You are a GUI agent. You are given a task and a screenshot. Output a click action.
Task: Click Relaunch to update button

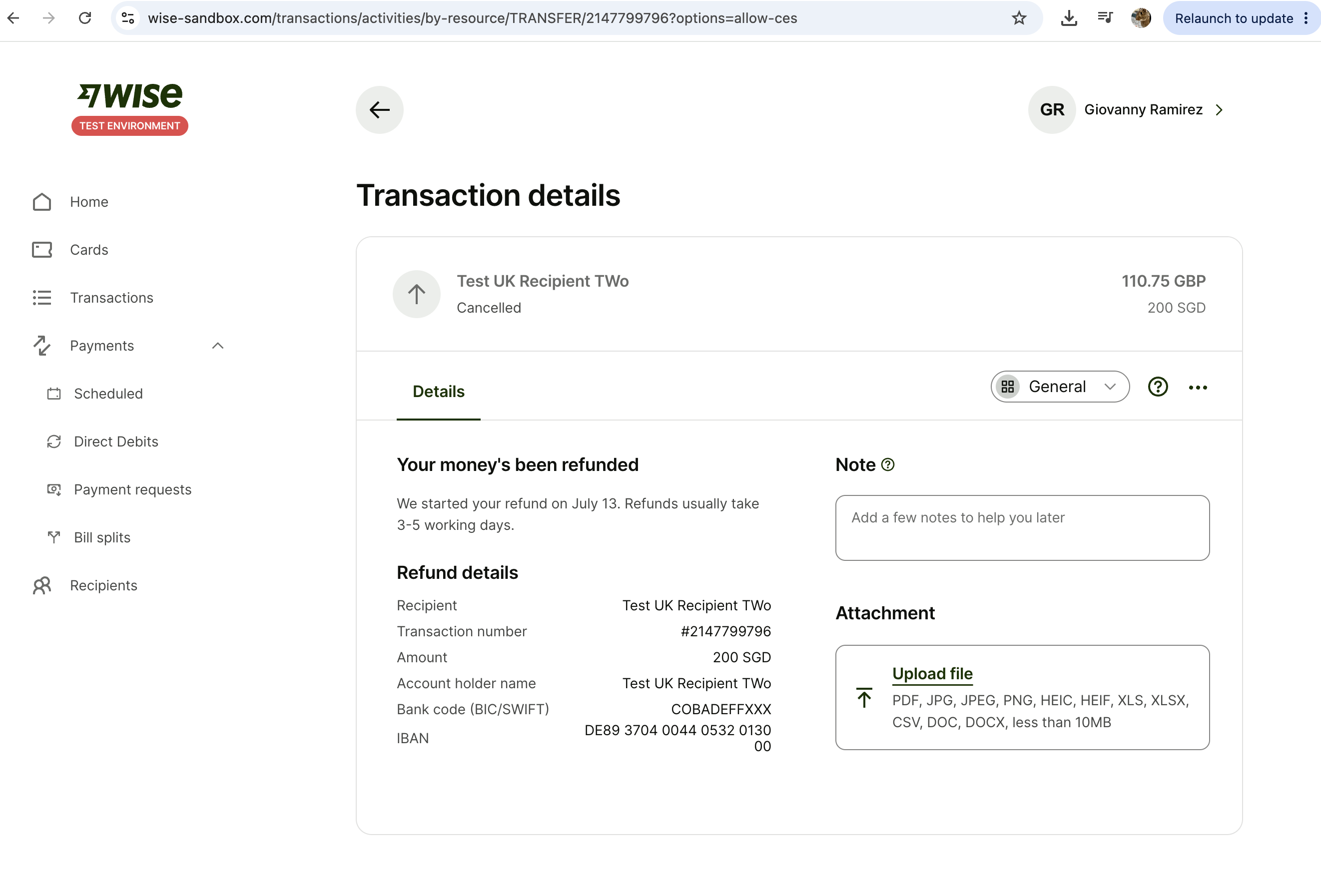(1234, 18)
